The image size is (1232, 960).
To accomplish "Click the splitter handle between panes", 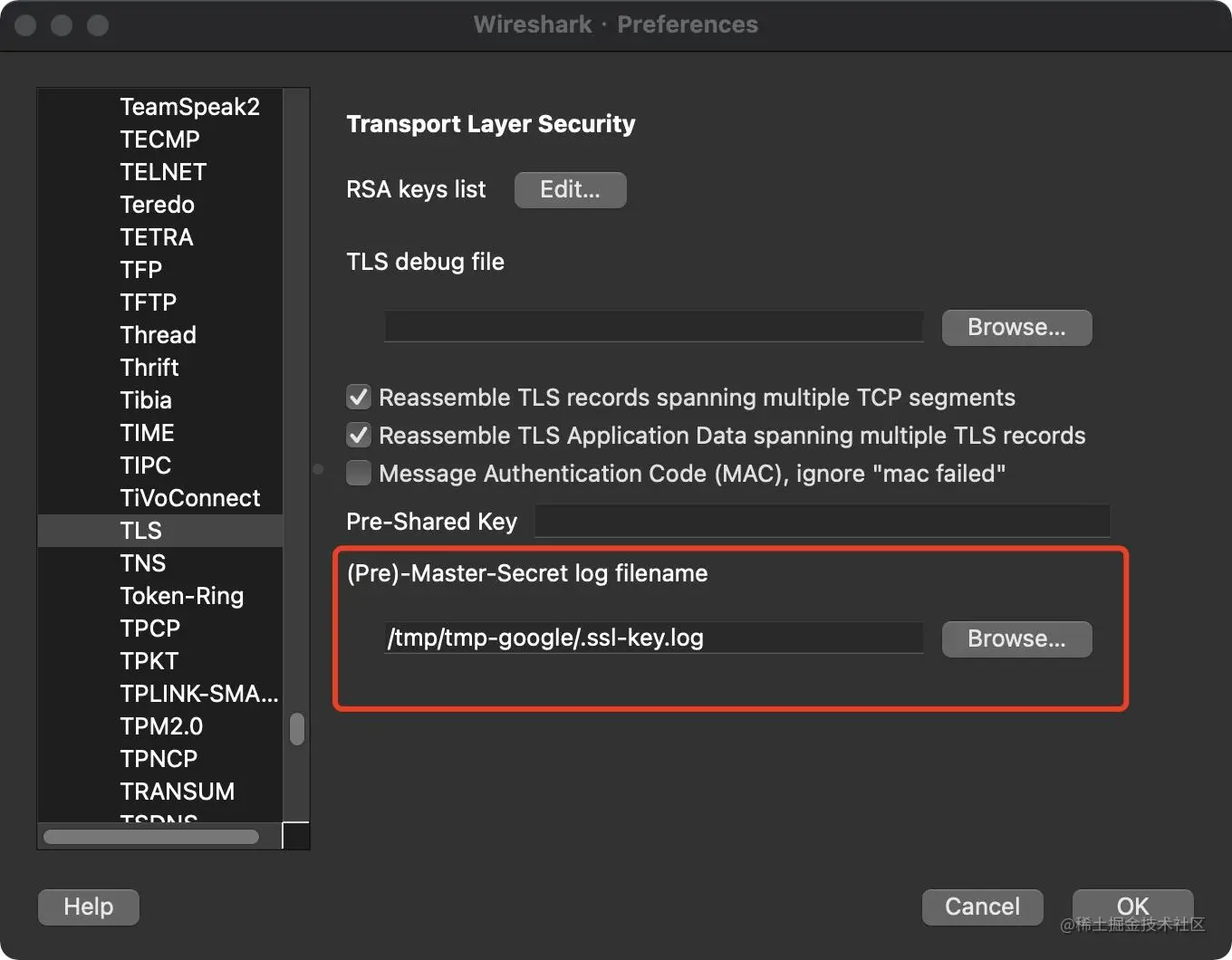I will [318, 469].
